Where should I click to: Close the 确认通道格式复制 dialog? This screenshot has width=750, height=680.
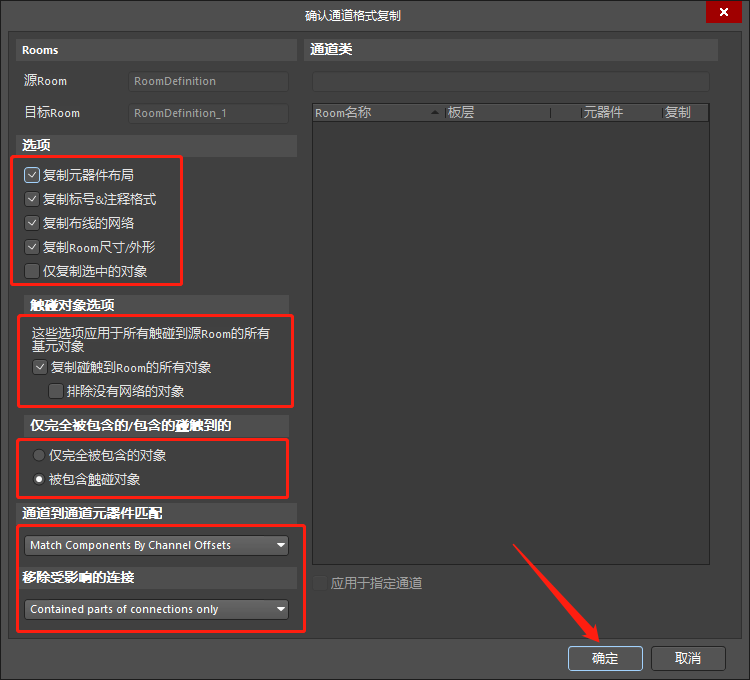pyautogui.click(x=724, y=11)
